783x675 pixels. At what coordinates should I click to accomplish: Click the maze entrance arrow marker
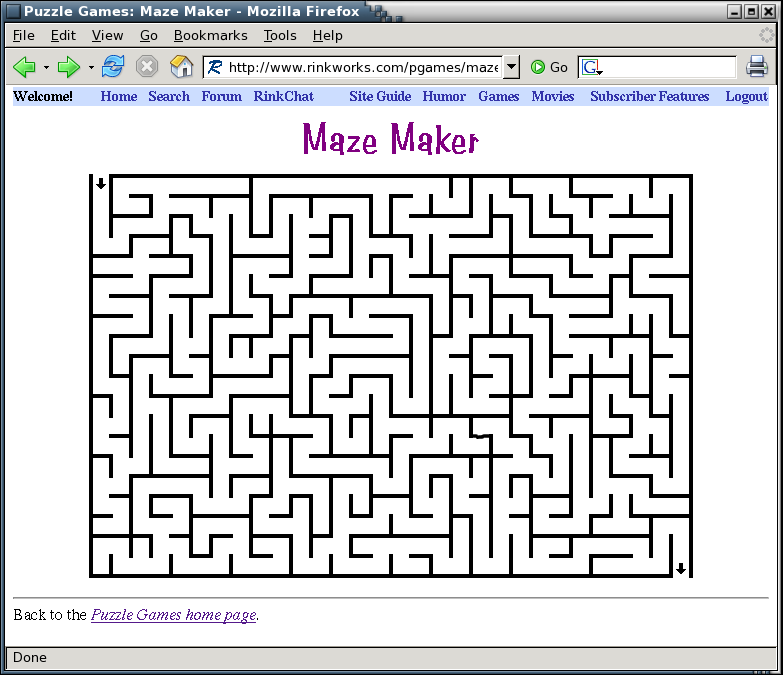(101, 183)
